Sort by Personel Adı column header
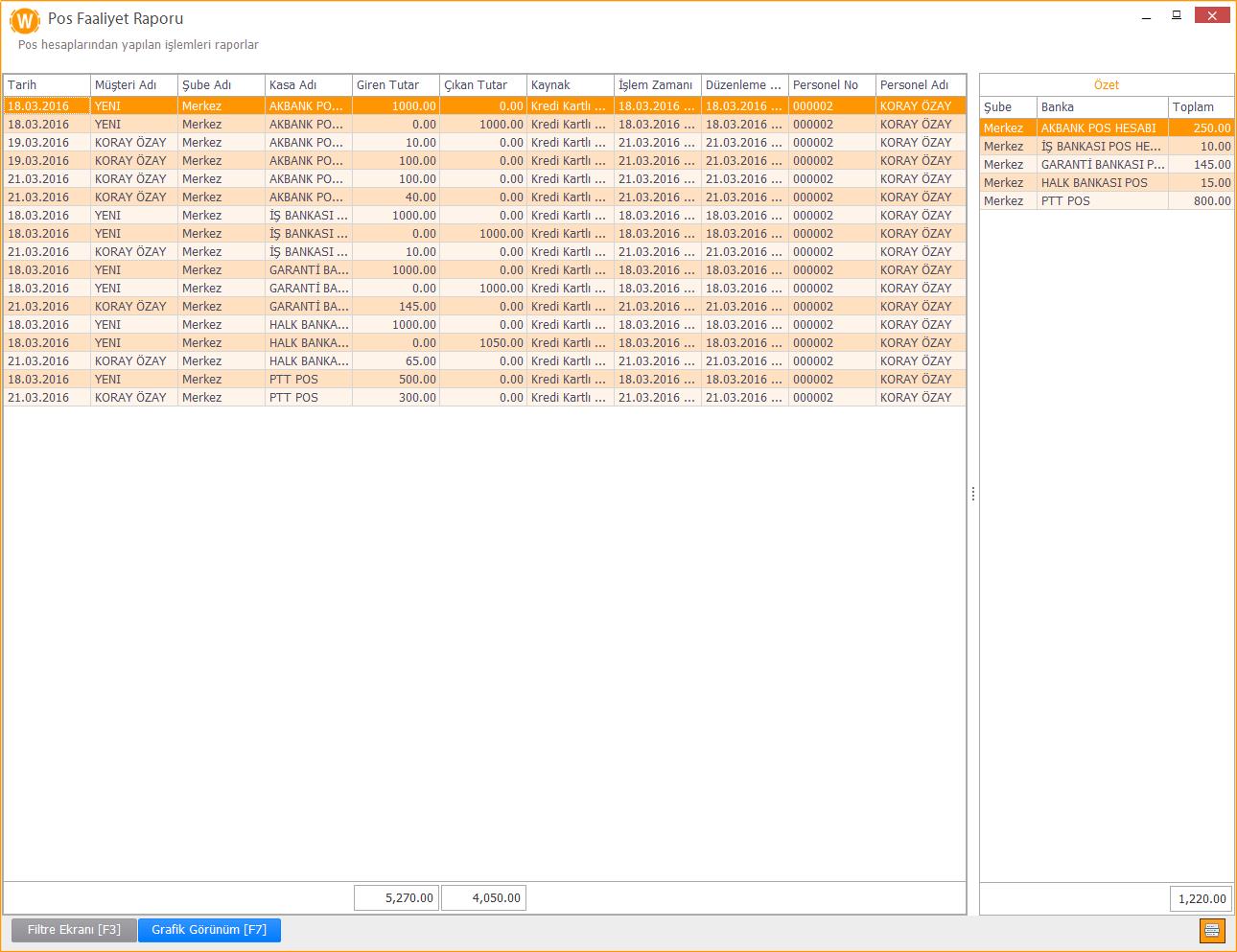 click(920, 85)
